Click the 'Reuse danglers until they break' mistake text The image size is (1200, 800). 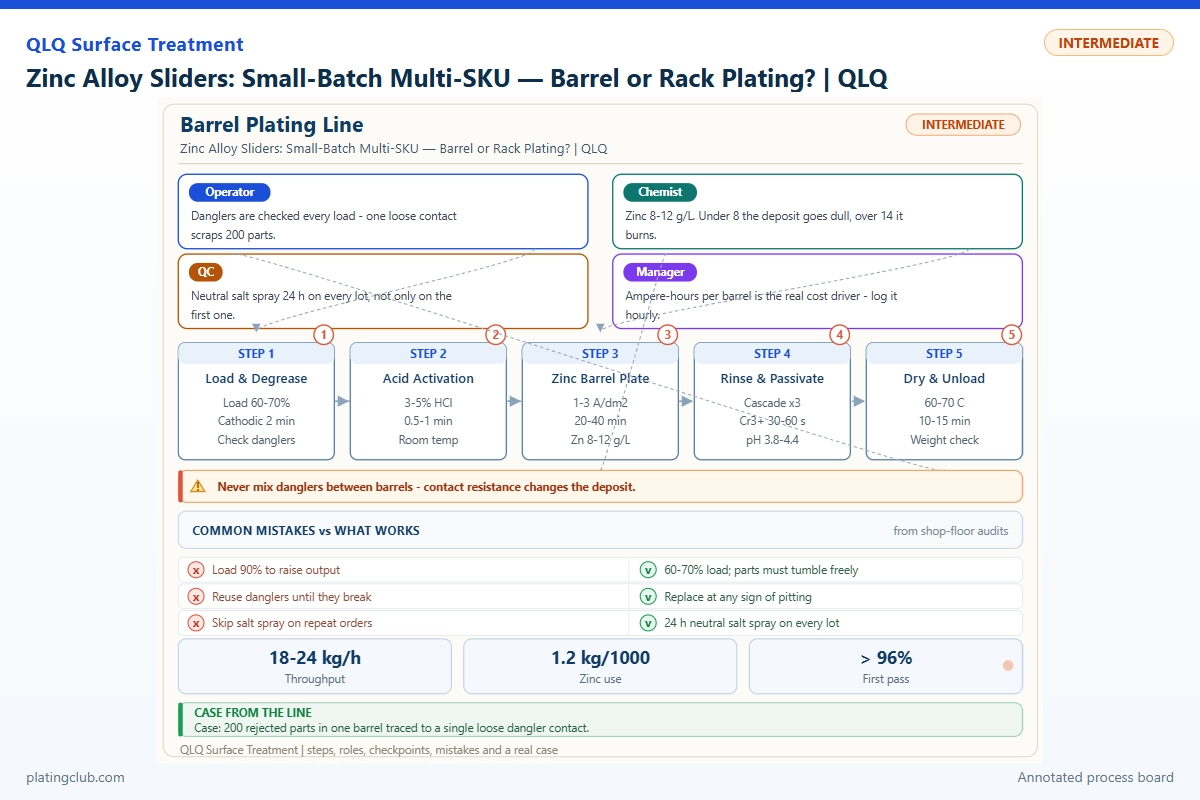point(292,597)
